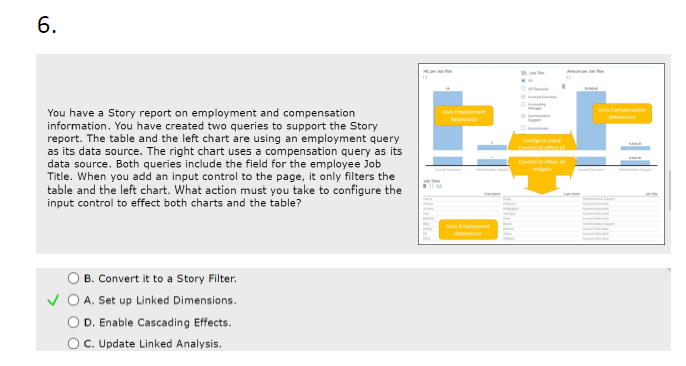Click the Uses Employment datasource callout over the table
The height and width of the screenshot is (366, 686).
pos(468,230)
